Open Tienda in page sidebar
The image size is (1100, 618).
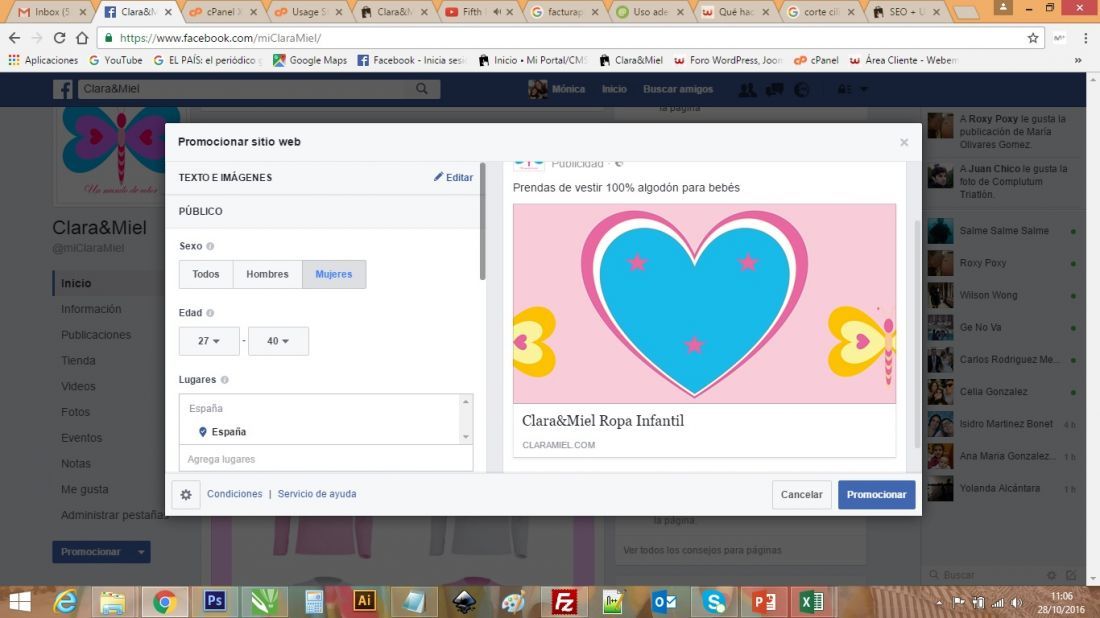78,361
